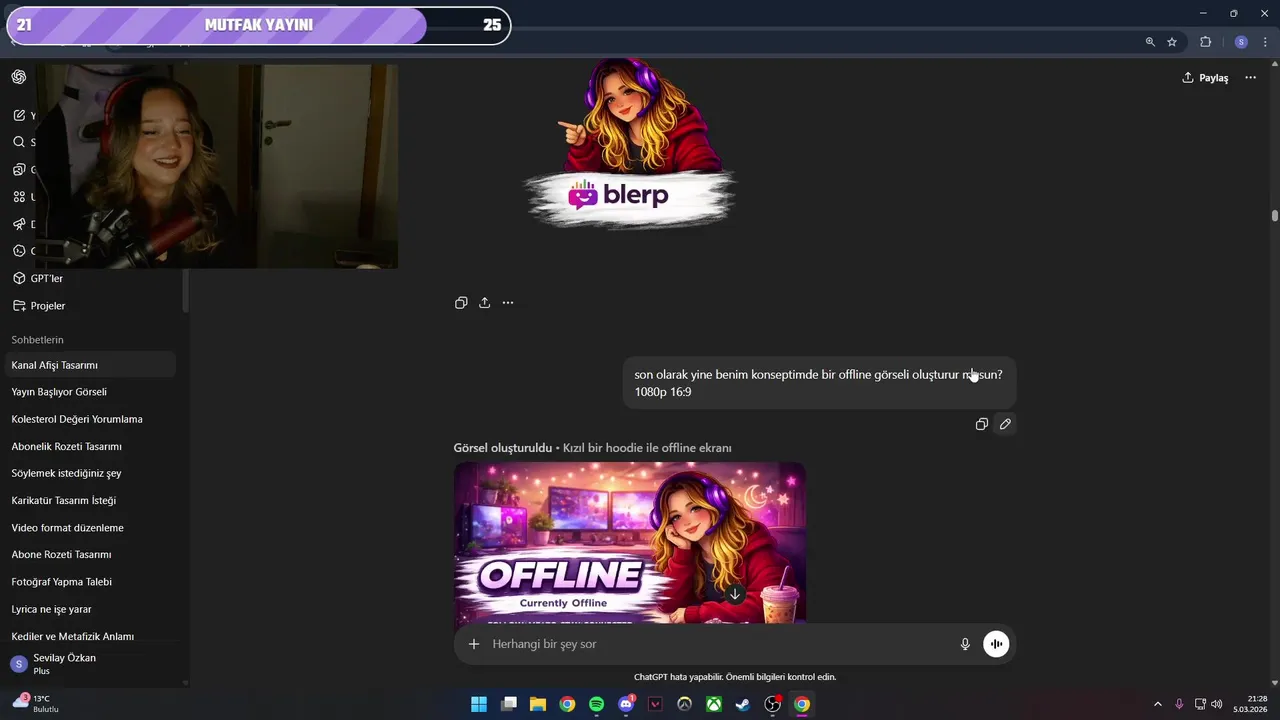The image size is (1280, 720).
Task: Open the three-dot conversation options menu
Action: (x=1250, y=78)
